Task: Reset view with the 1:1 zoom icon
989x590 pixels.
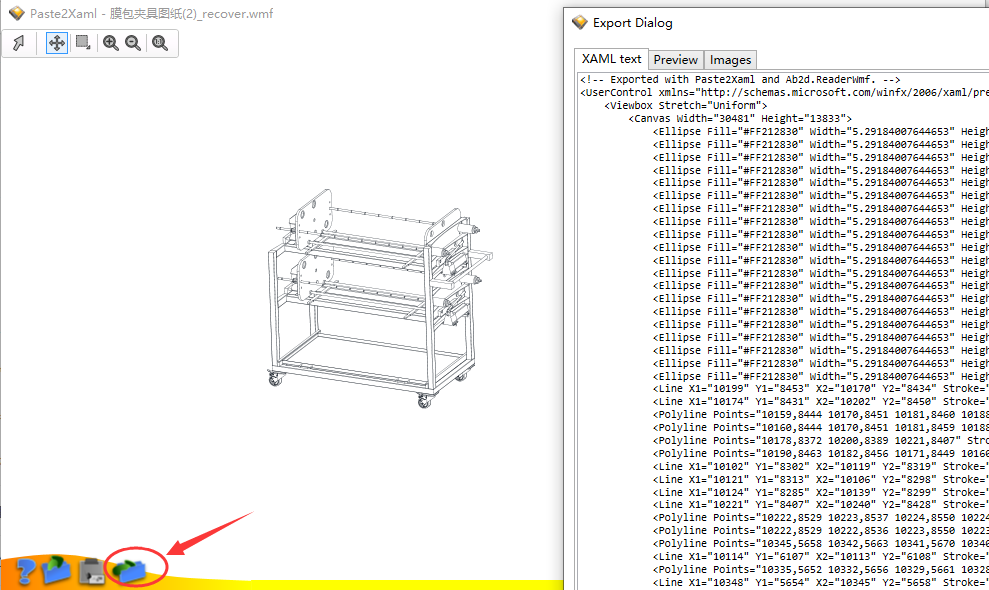Action: coord(160,43)
